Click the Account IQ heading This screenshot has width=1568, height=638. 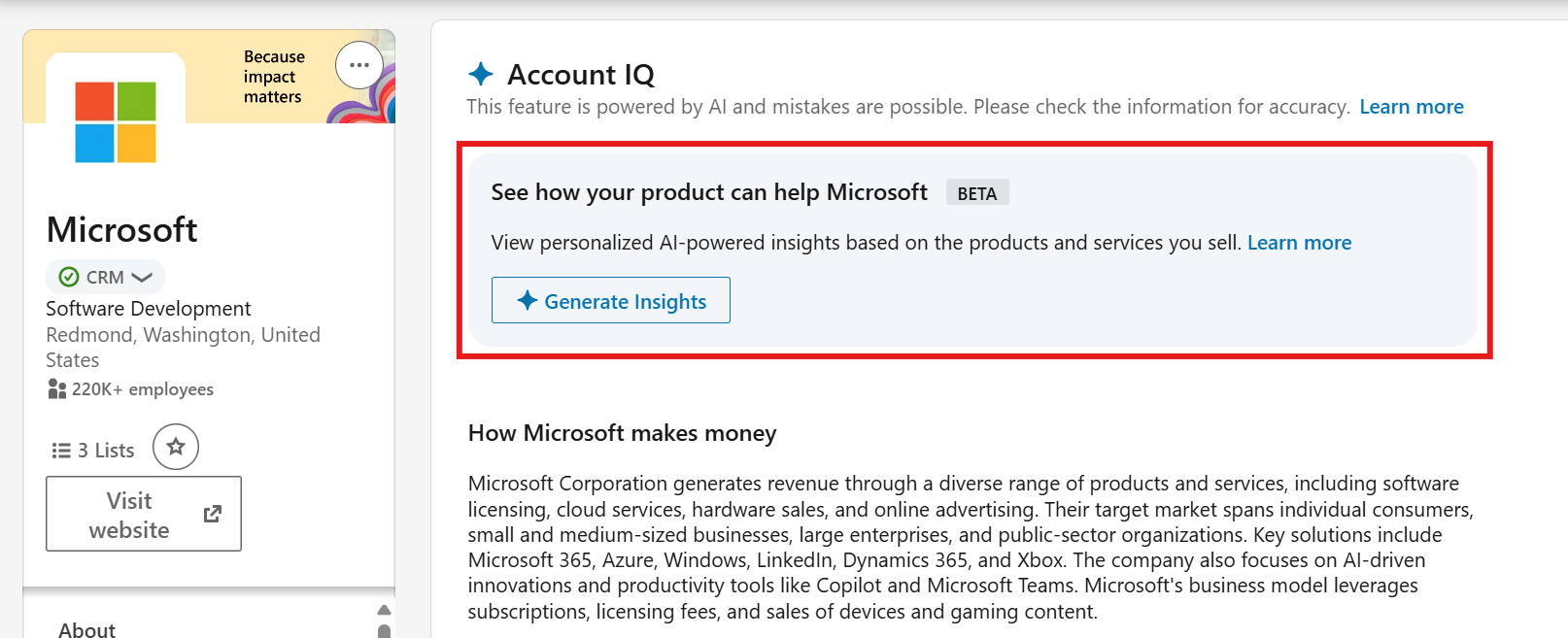click(x=581, y=75)
